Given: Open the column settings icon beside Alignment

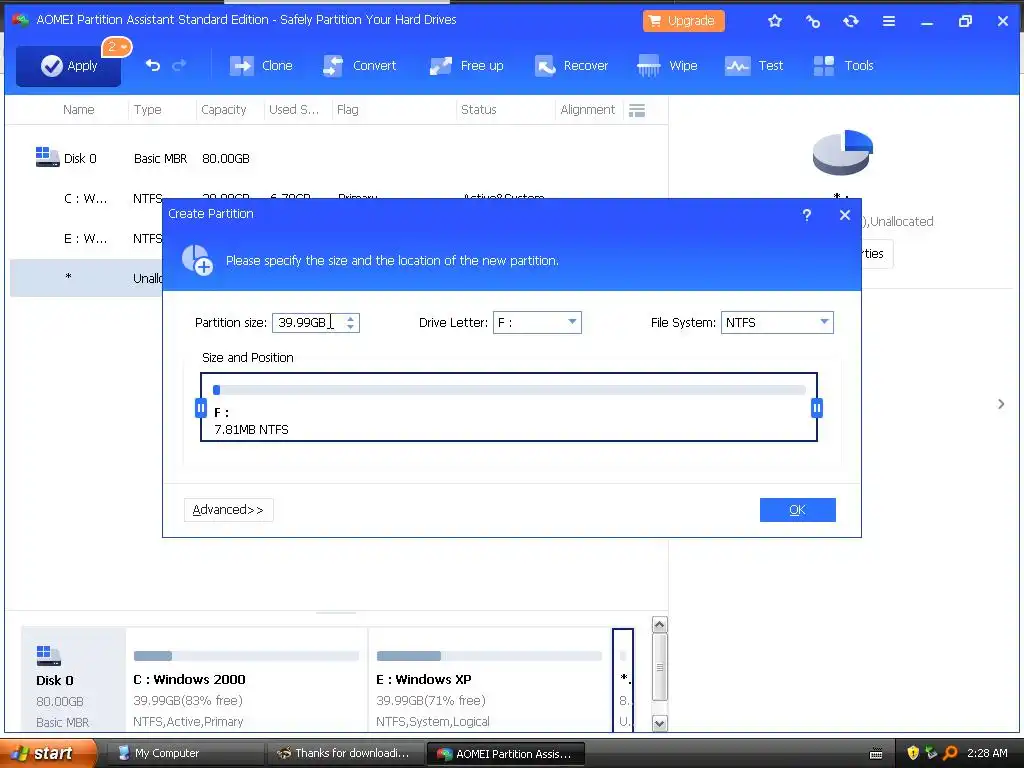Looking at the screenshot, I should coord(637,110).
